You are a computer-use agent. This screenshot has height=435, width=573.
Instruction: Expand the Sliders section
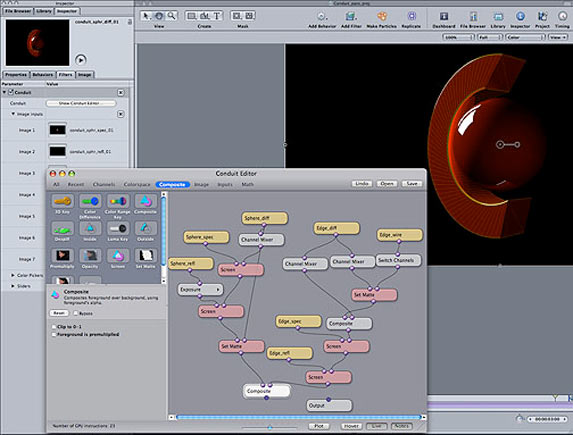tap(13, 286)
